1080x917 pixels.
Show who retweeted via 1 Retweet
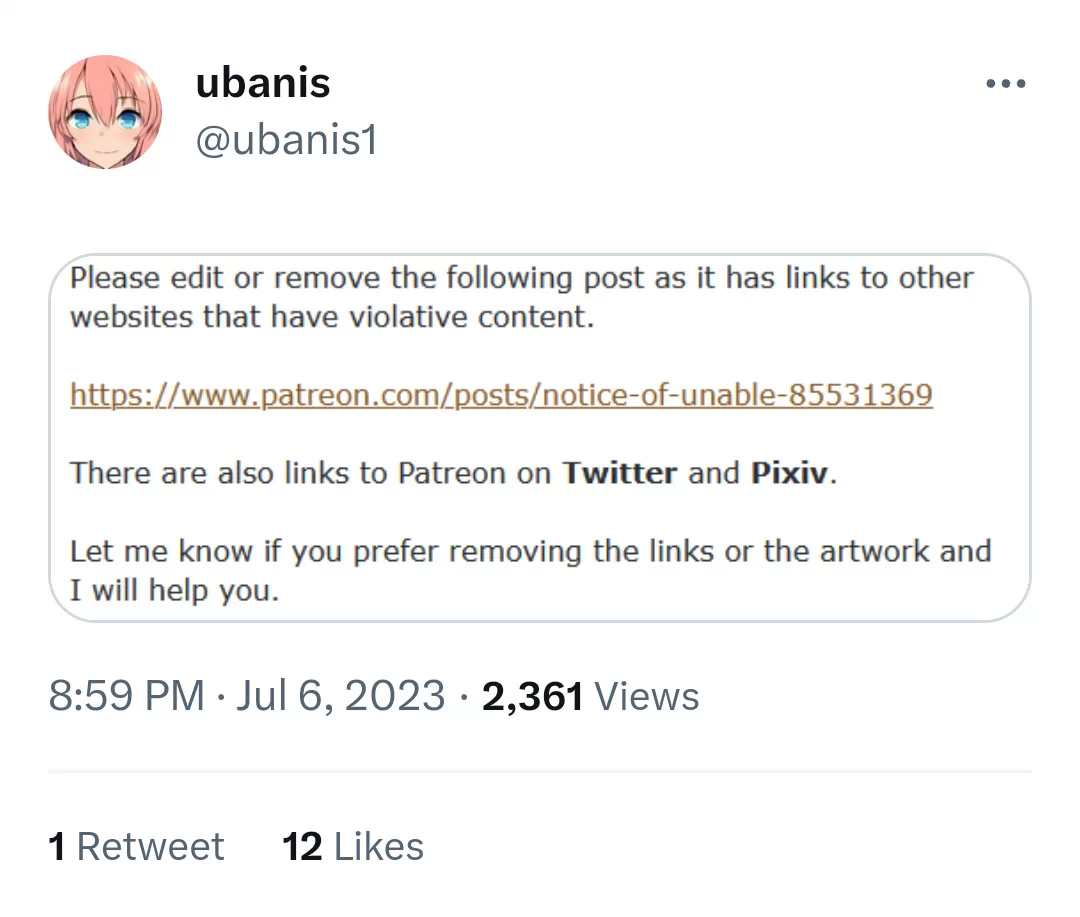point(136,847)
